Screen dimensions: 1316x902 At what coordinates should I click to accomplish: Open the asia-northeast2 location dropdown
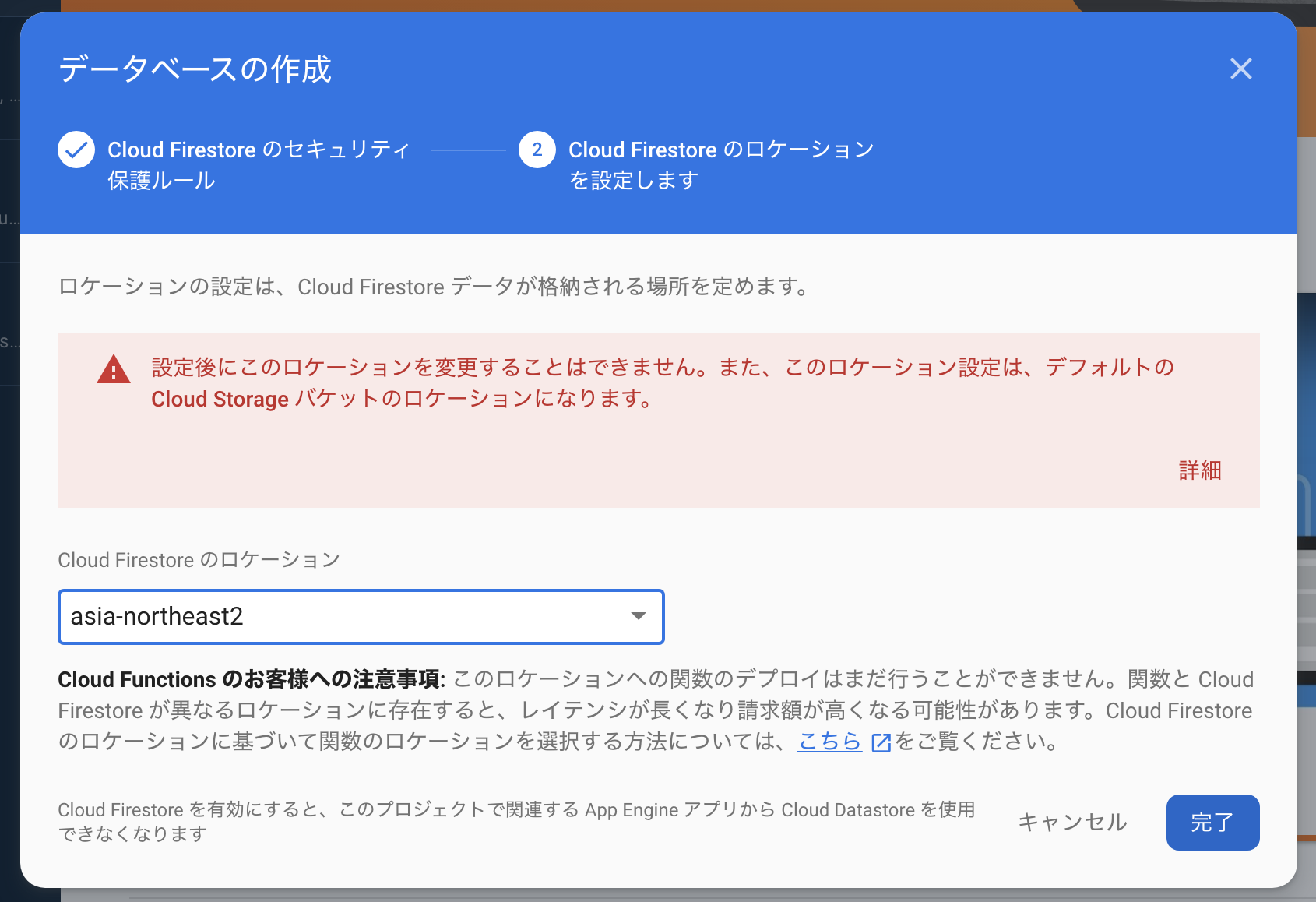(361, 617)
